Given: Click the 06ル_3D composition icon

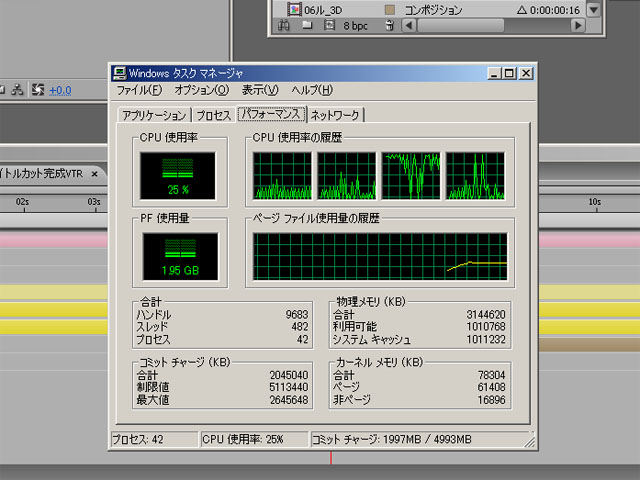Looking at the screenshot, I should pos(294,9).
